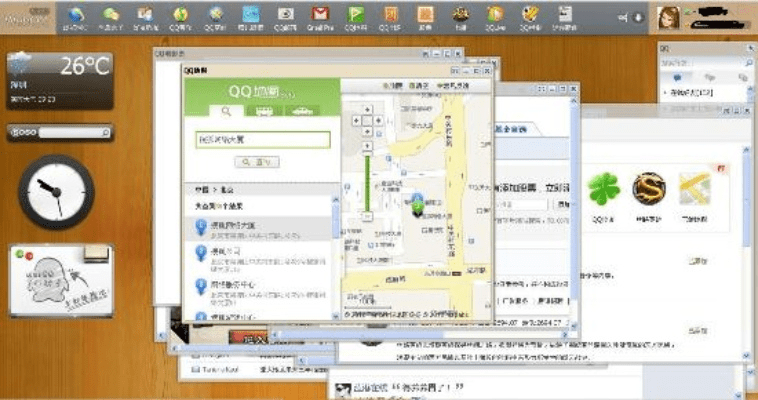The image size is (758, 400).
Task: Switch to the bus route tab in QQ map
Action: [x=264, y=111]
